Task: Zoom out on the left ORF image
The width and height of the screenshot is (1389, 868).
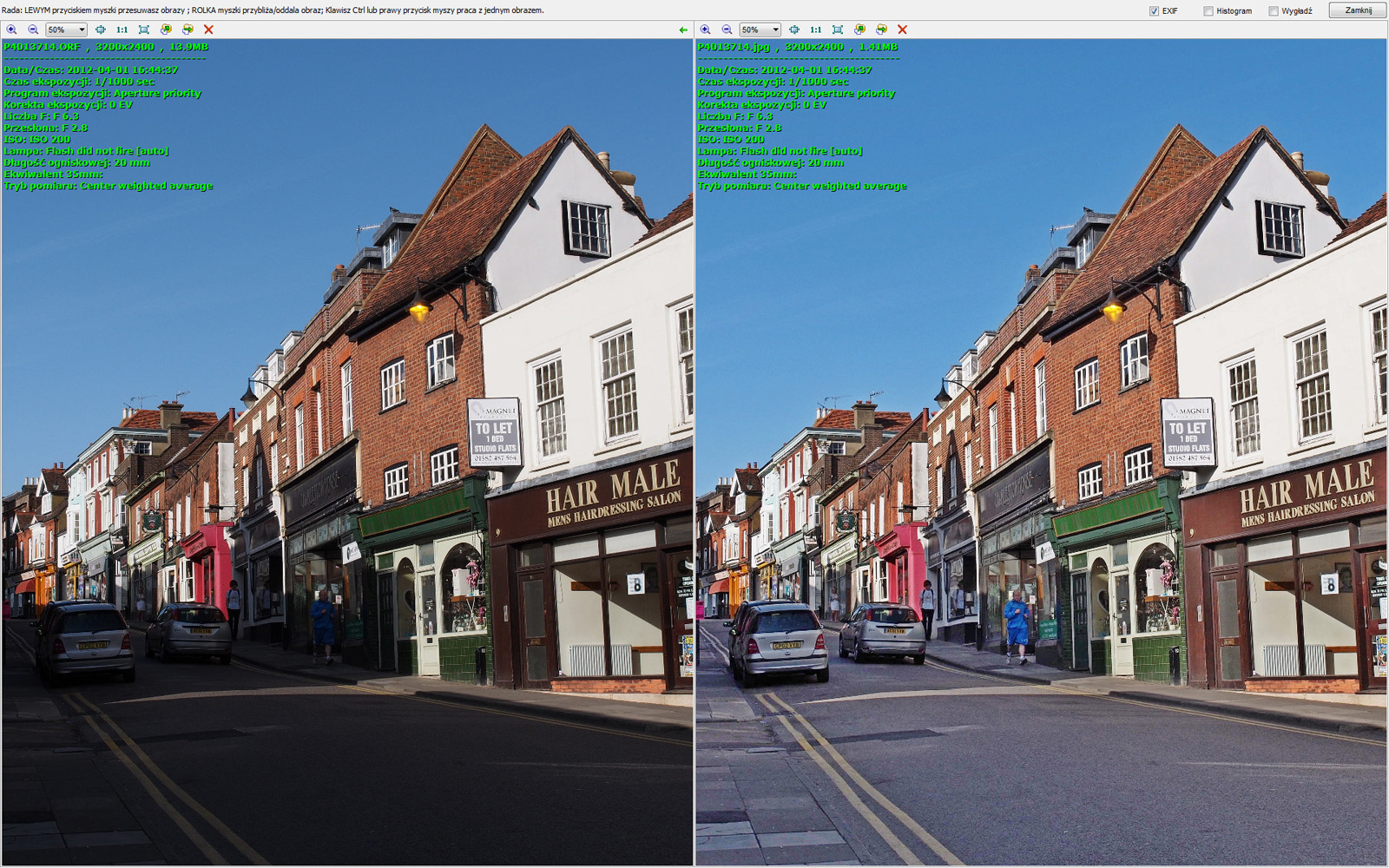Action: (x=33, y=30)
